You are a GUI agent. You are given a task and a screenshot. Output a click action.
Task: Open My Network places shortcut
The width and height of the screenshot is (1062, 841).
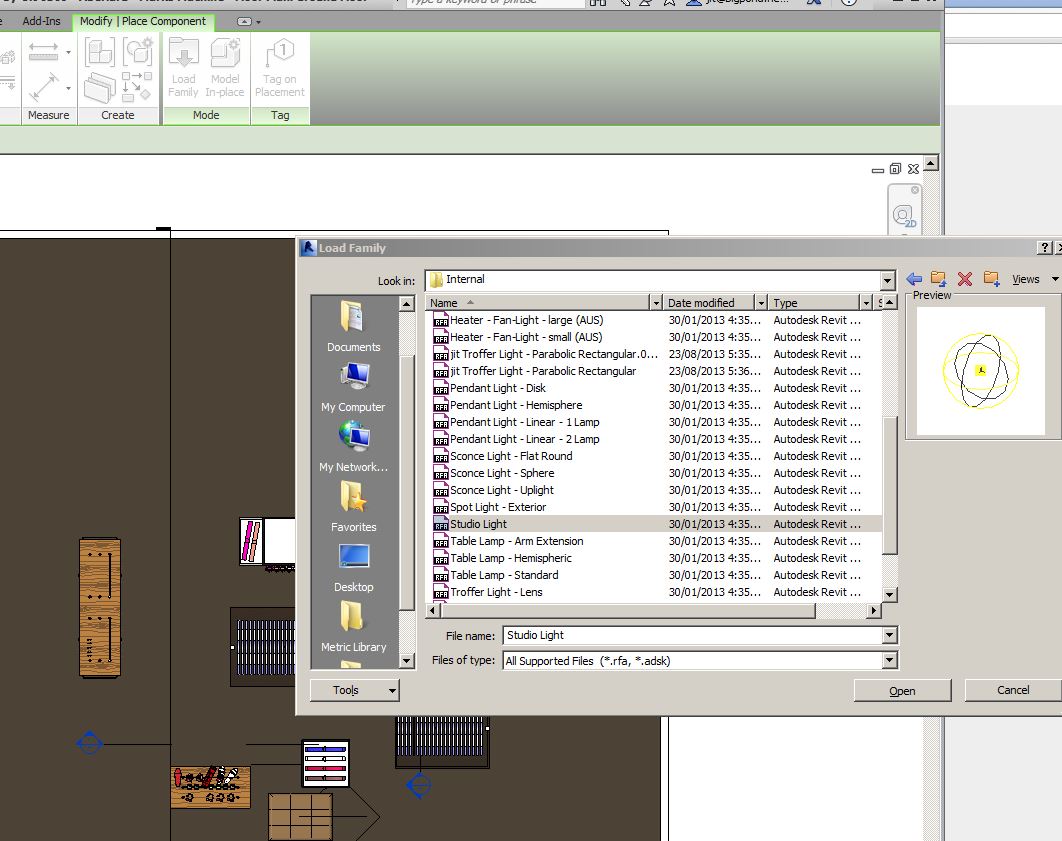(x=354, y=447)
